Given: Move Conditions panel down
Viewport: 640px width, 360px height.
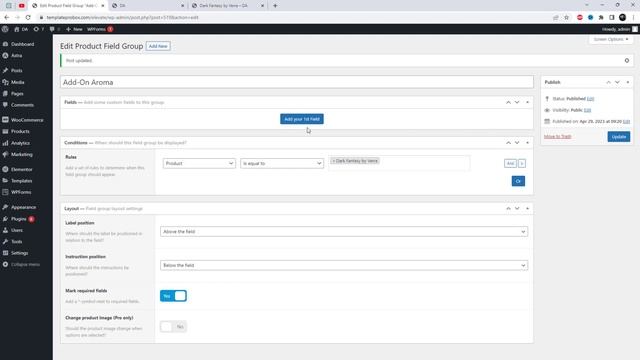Looking at the screenshot, I should [x=517, y=143].
